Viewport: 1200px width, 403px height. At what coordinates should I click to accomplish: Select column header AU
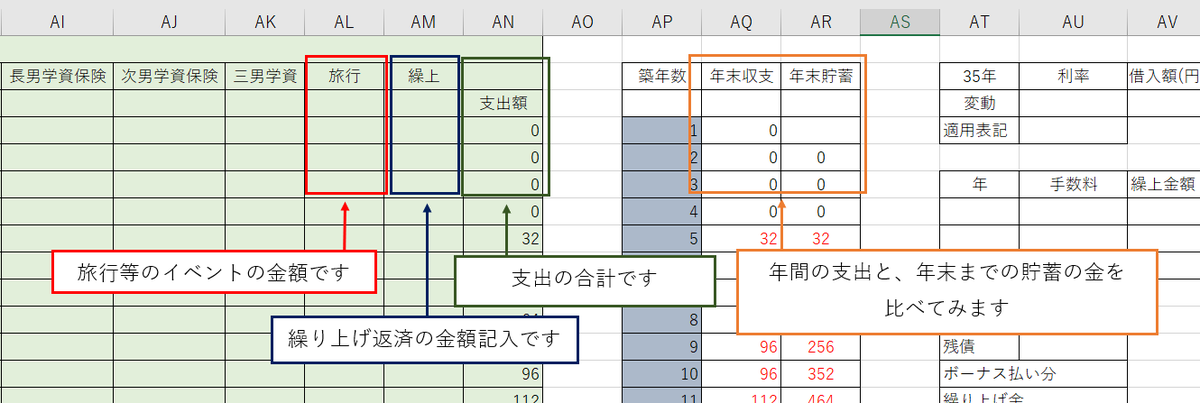point(1074,21)
